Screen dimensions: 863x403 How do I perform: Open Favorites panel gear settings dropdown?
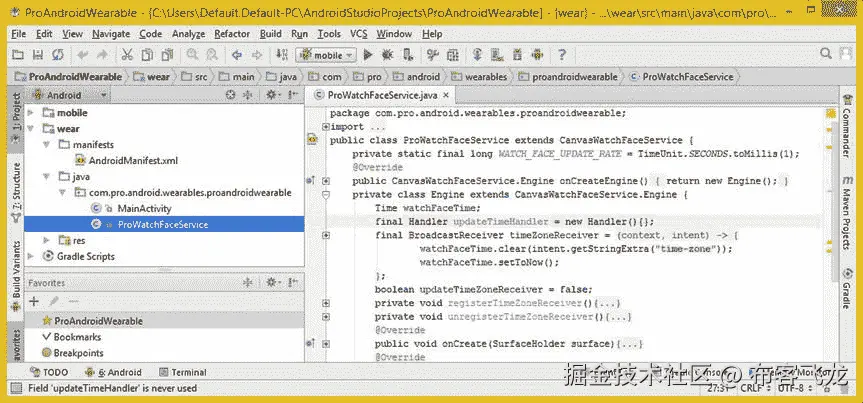(x=273, y=283)
